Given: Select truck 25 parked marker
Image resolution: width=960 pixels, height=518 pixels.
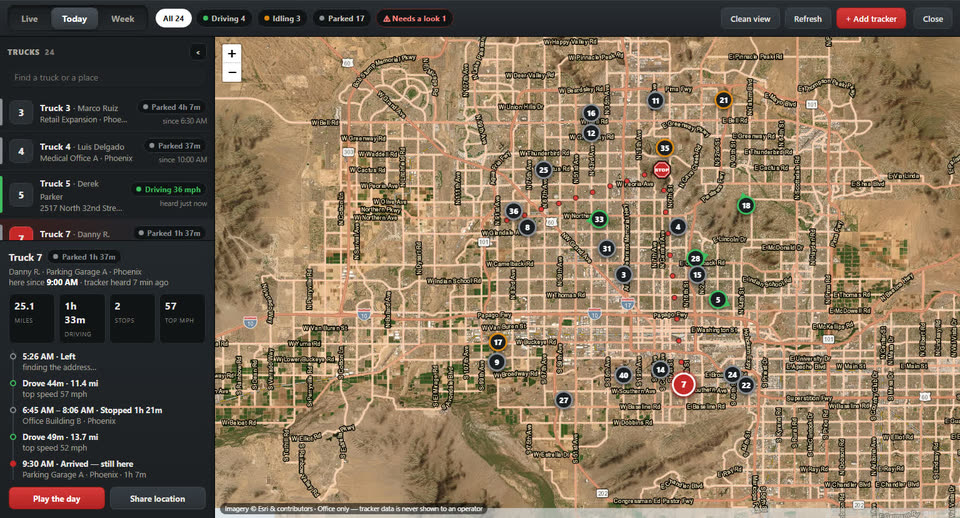Looking at the screenshot, I should 543,170.
